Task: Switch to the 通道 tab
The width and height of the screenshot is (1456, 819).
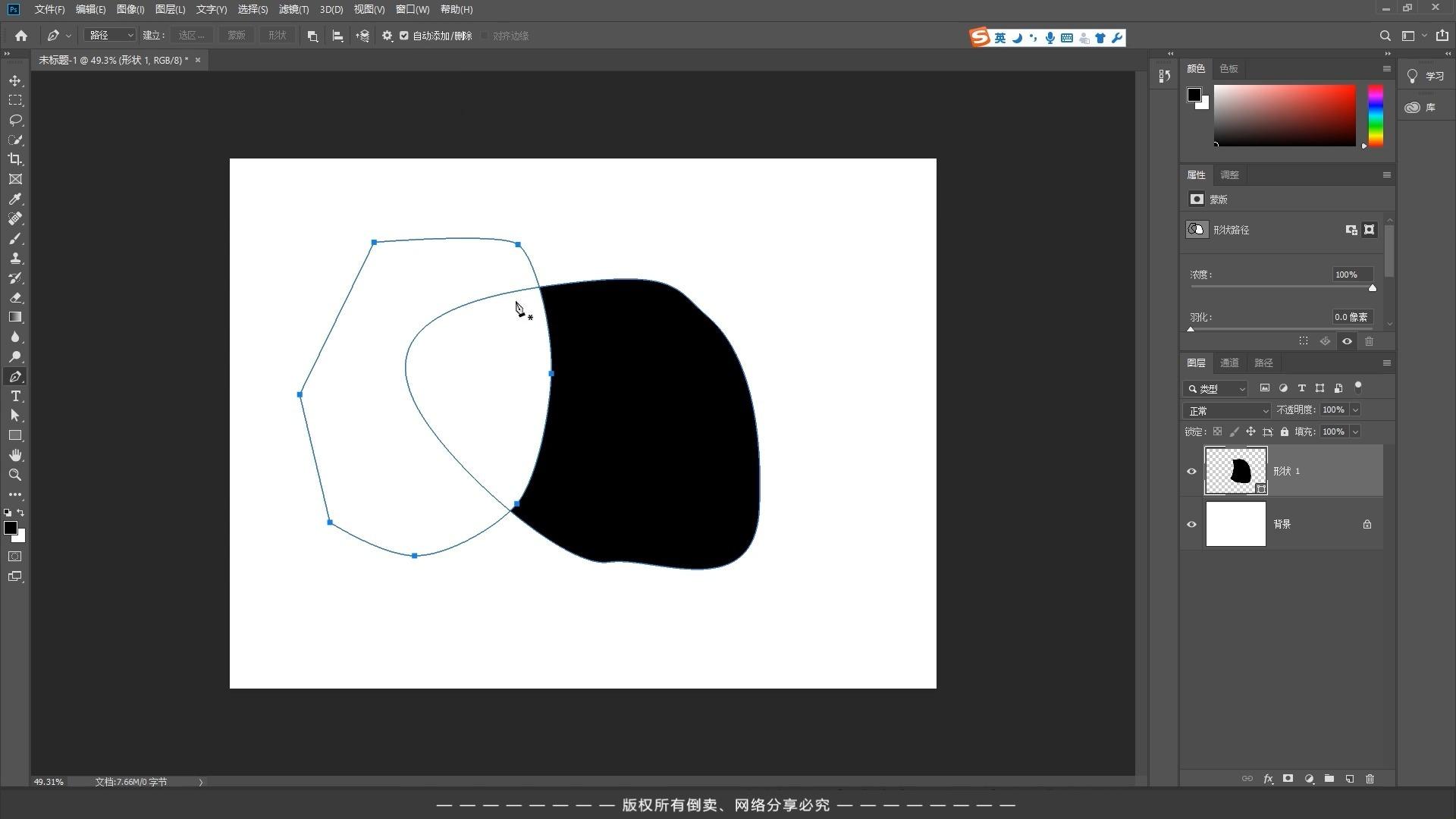Action: click(1229, 362)
